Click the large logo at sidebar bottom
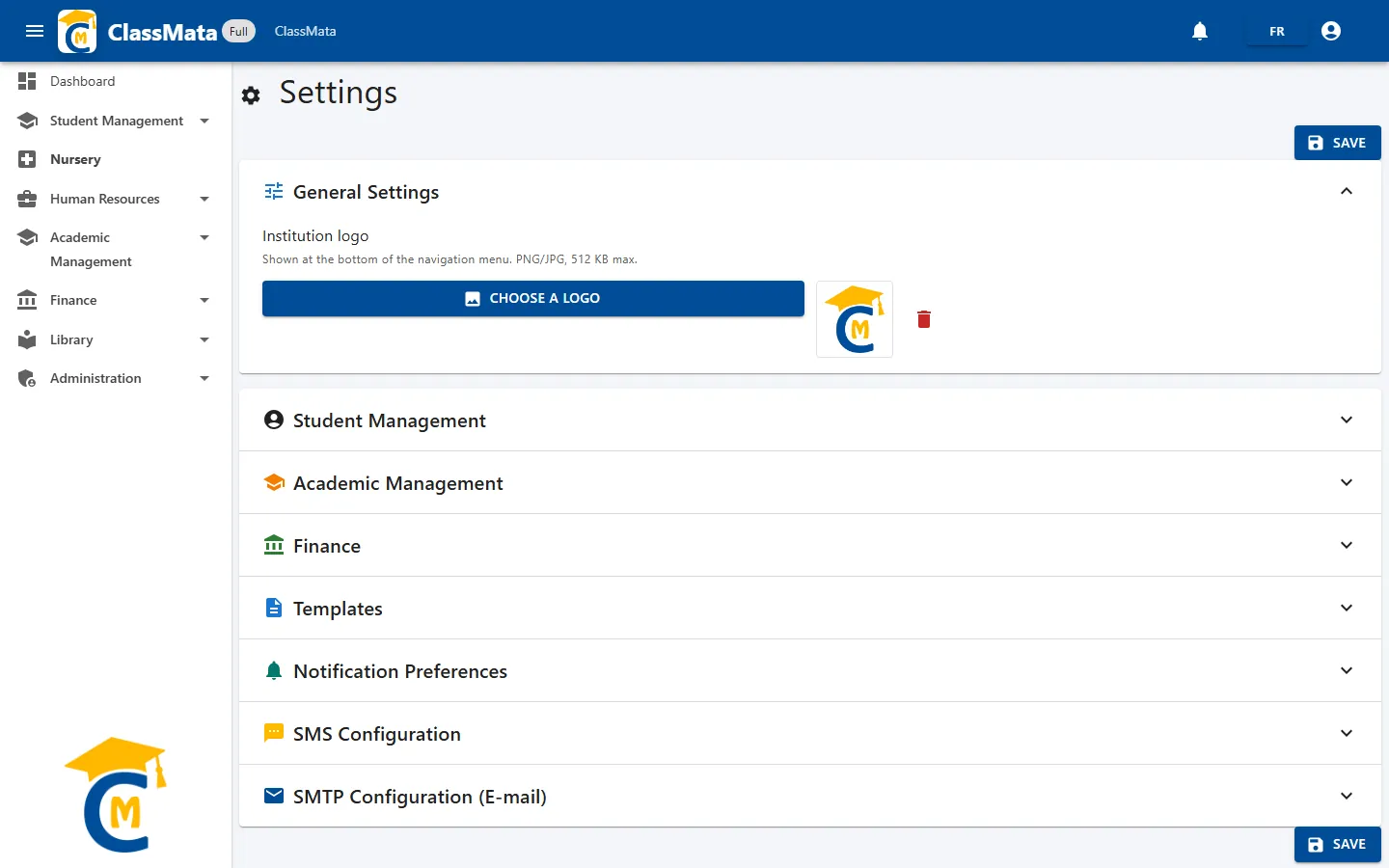This screenshot has height=868, width=1389. pyautogui.click(x=116, y=795)
